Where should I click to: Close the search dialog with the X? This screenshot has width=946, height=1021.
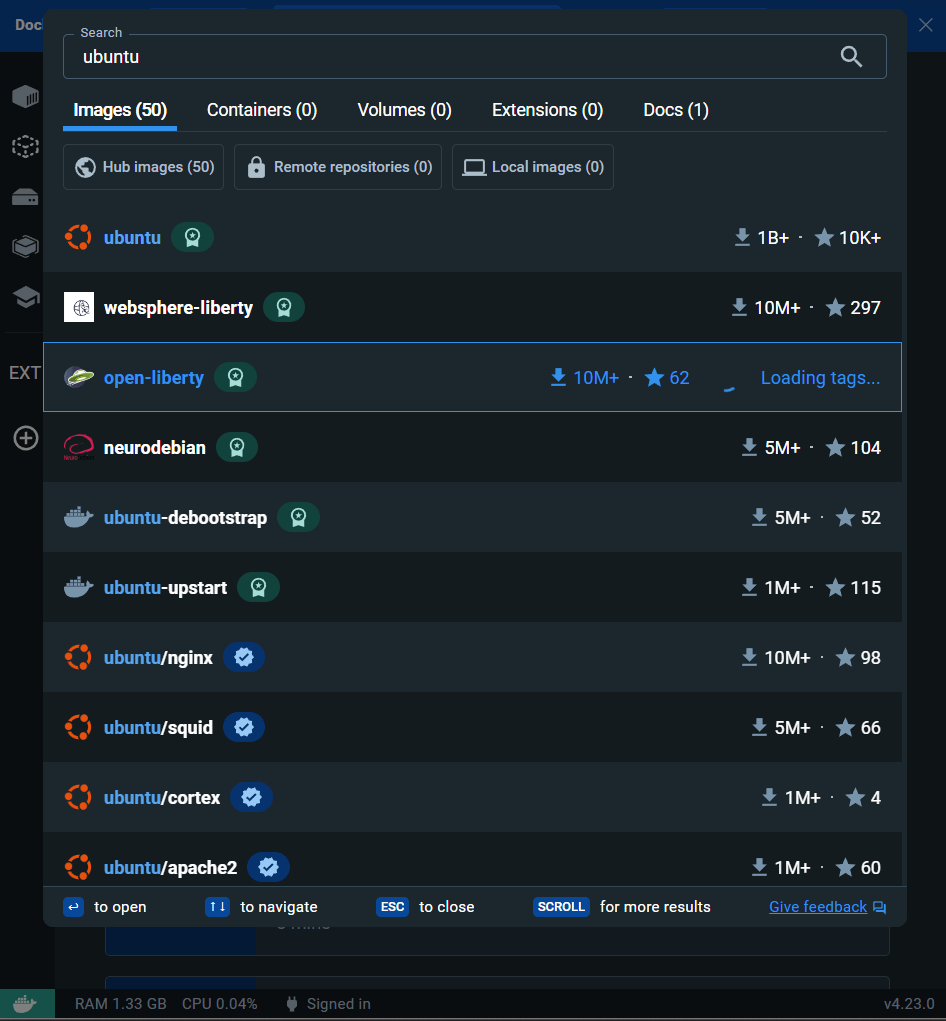tap(925, 25)
